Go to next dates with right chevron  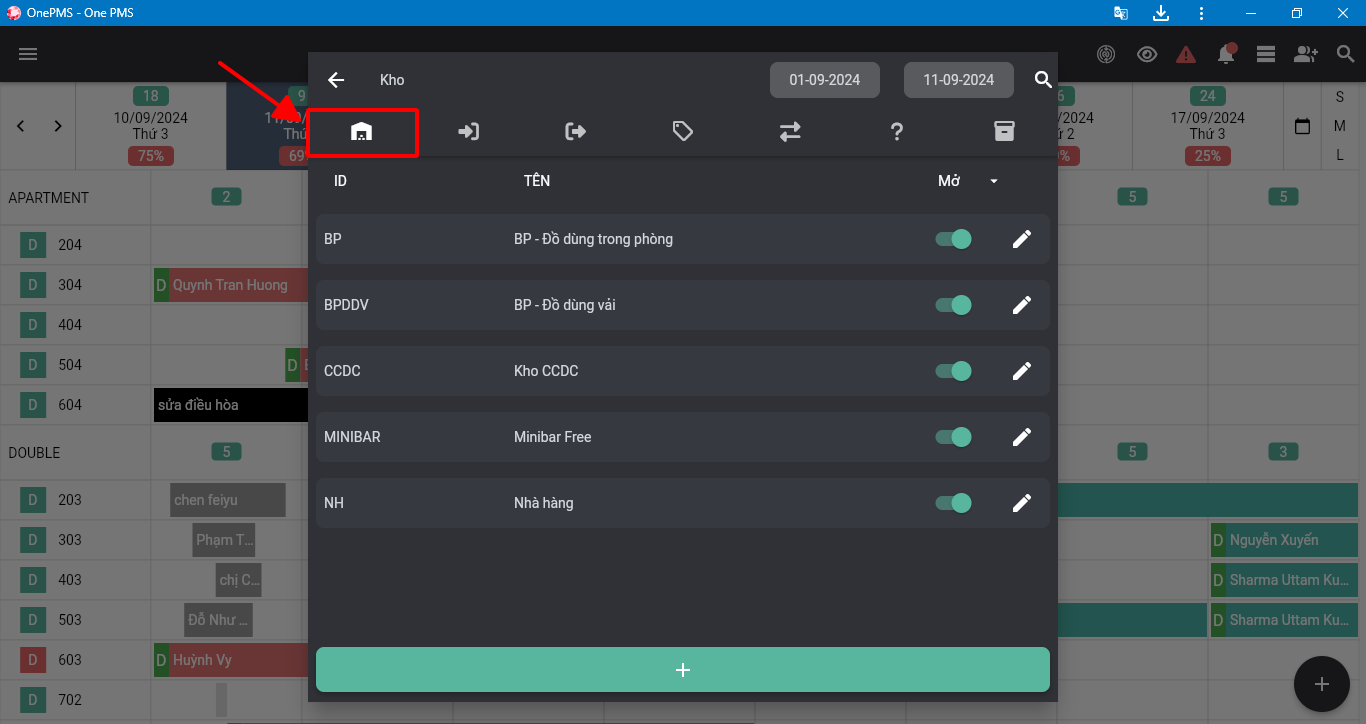(58, 126)
